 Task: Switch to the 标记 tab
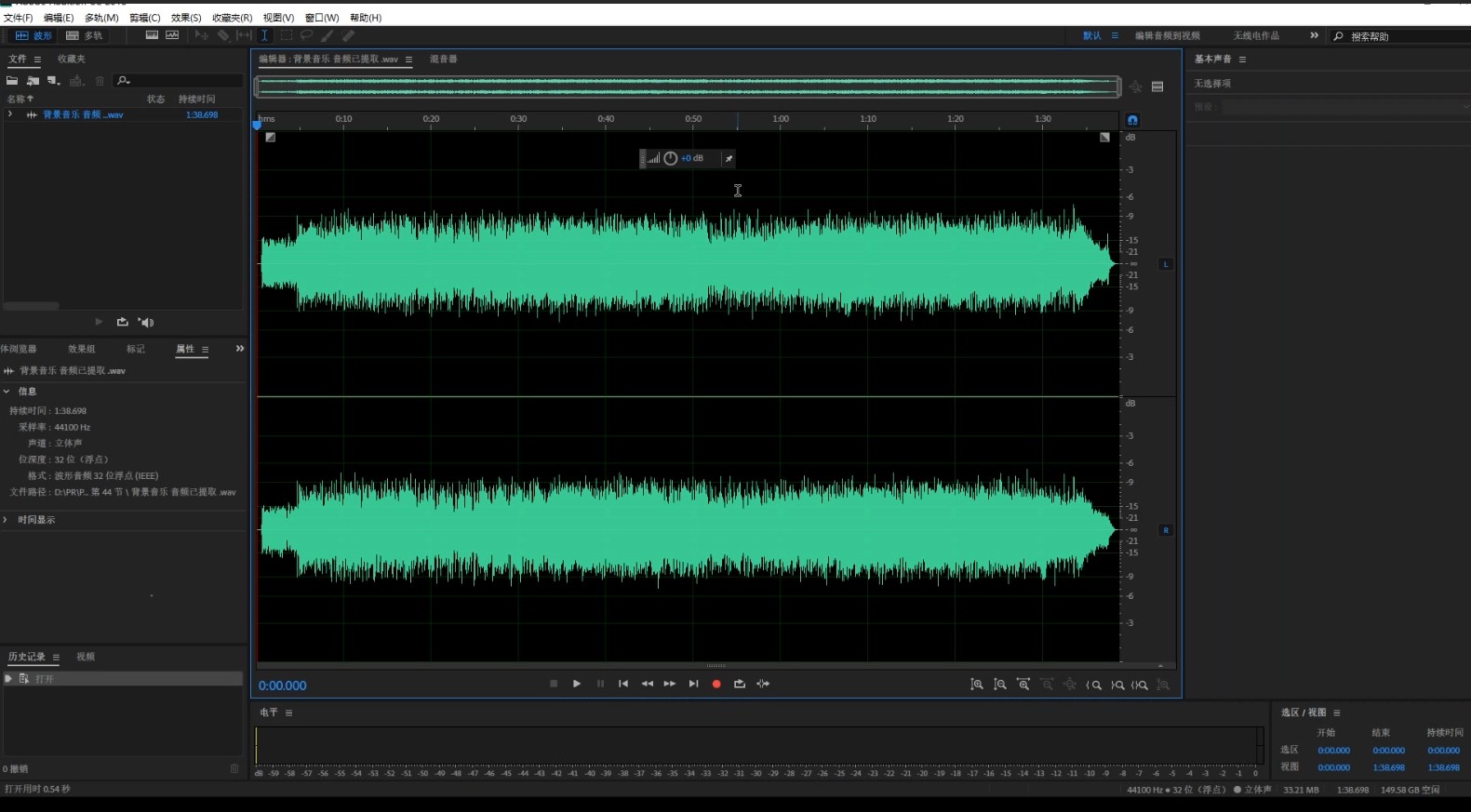[136, 349]
